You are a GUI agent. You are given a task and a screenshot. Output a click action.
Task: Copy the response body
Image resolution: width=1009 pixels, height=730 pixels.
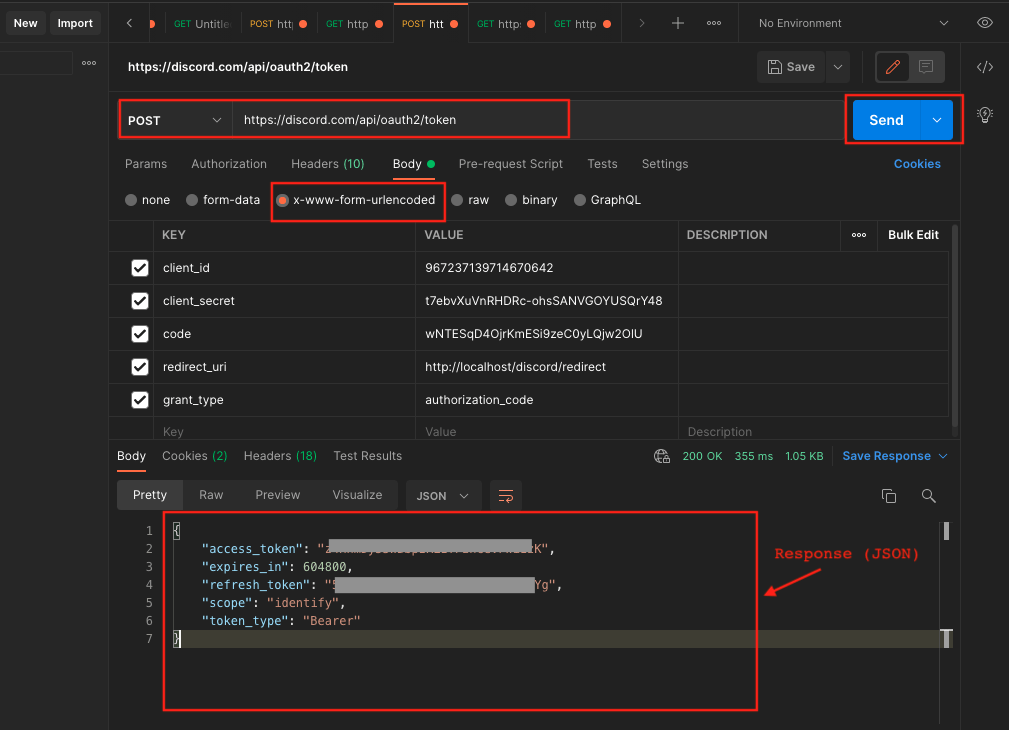[x=888, y=495]
